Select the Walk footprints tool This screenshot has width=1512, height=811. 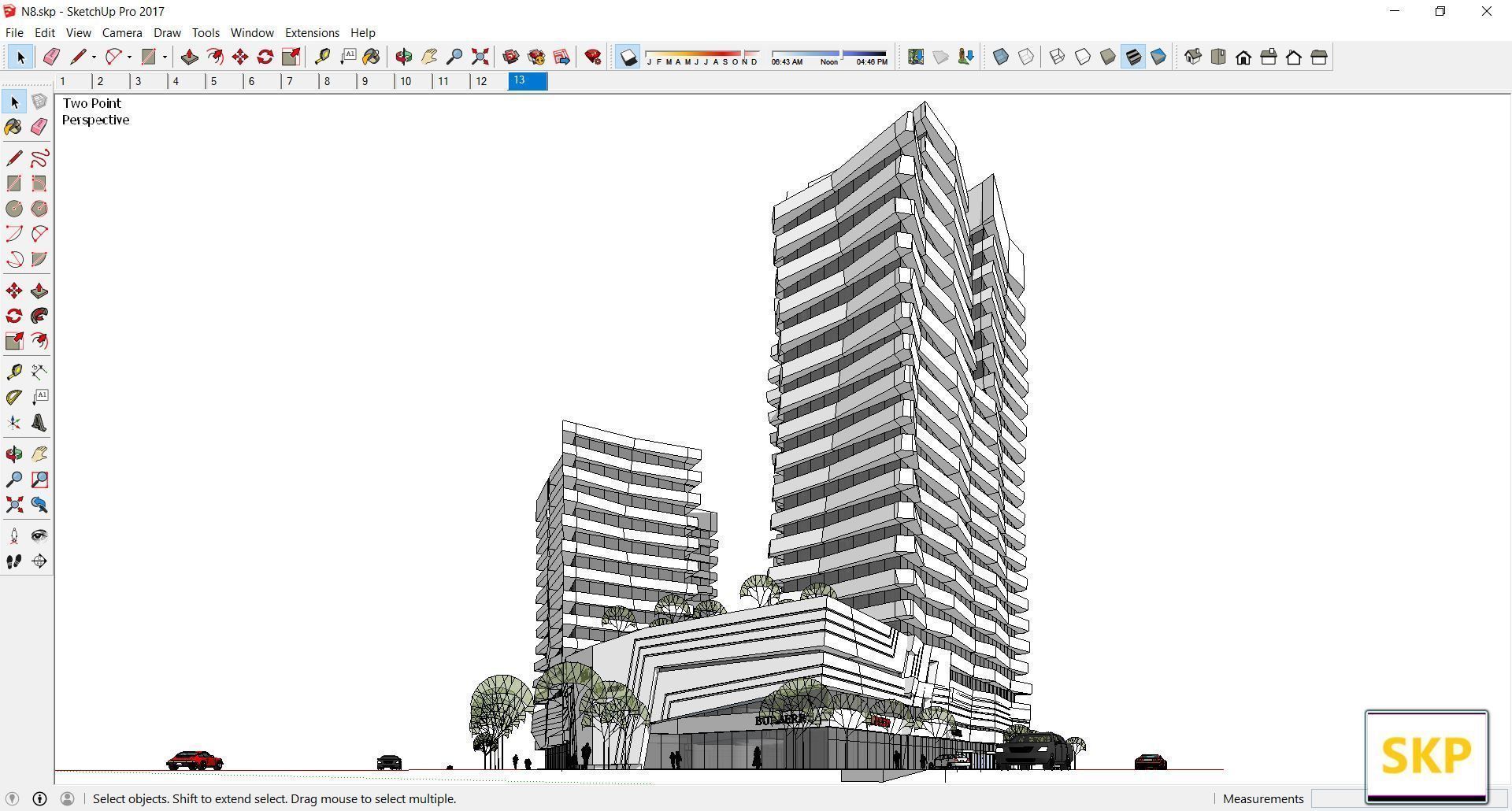coord(14,561)
